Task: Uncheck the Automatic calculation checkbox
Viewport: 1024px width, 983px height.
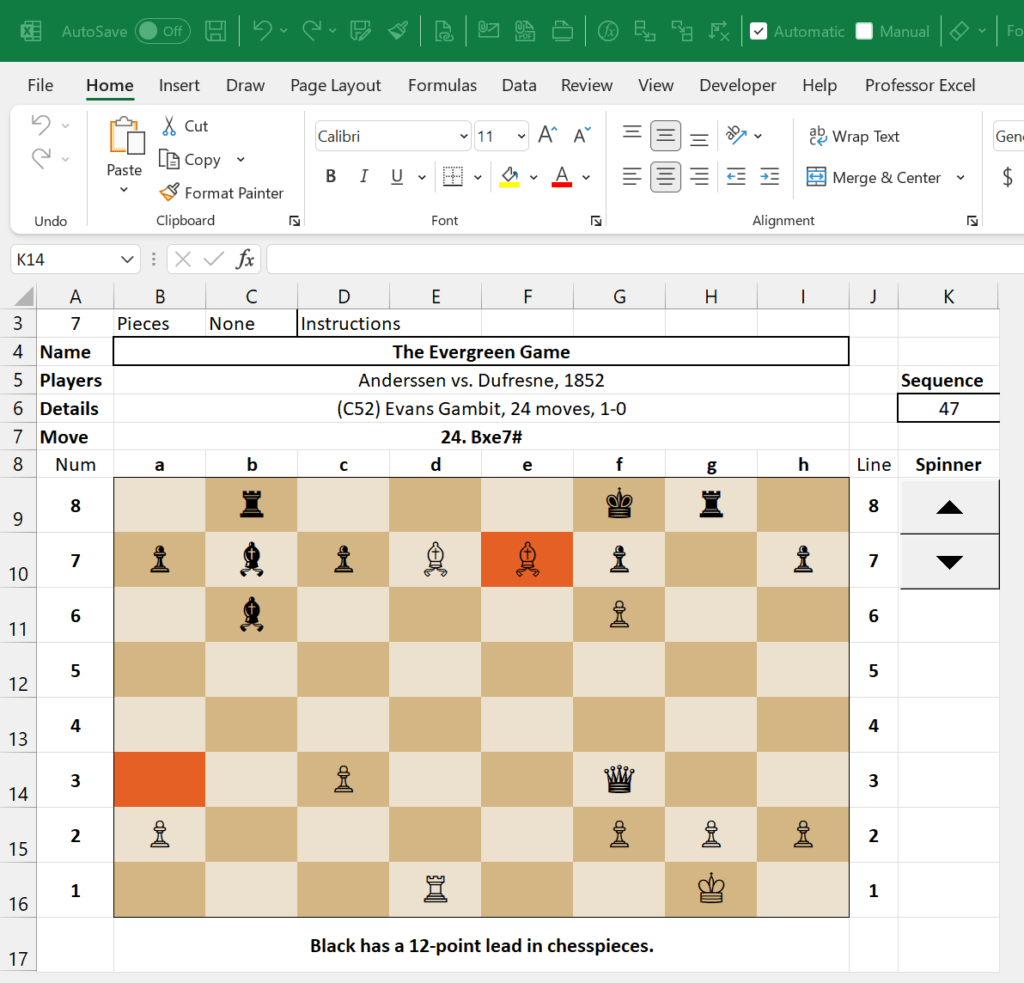Action: pos(758,31)
